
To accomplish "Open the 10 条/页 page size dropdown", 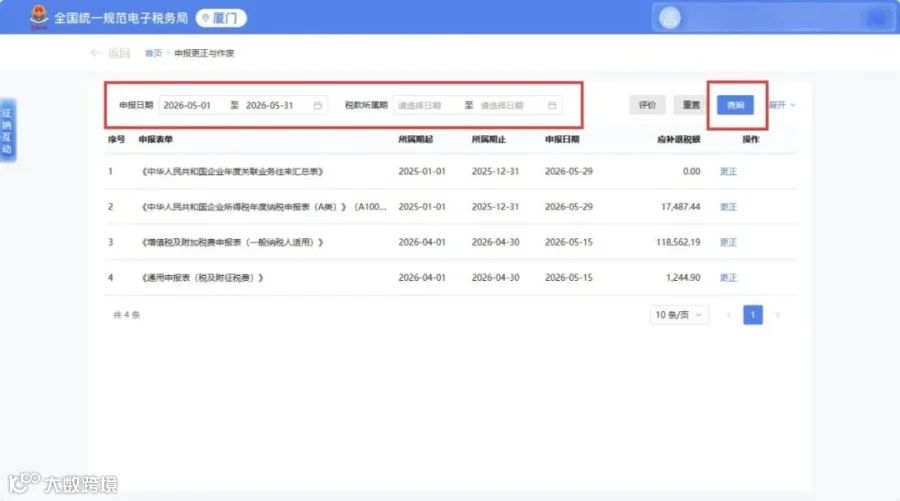I will point(679,315).
